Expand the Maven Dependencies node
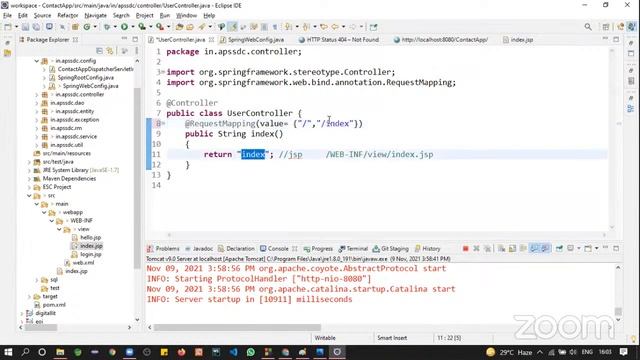The image size is (640, 360). click(x=29, y=179)
